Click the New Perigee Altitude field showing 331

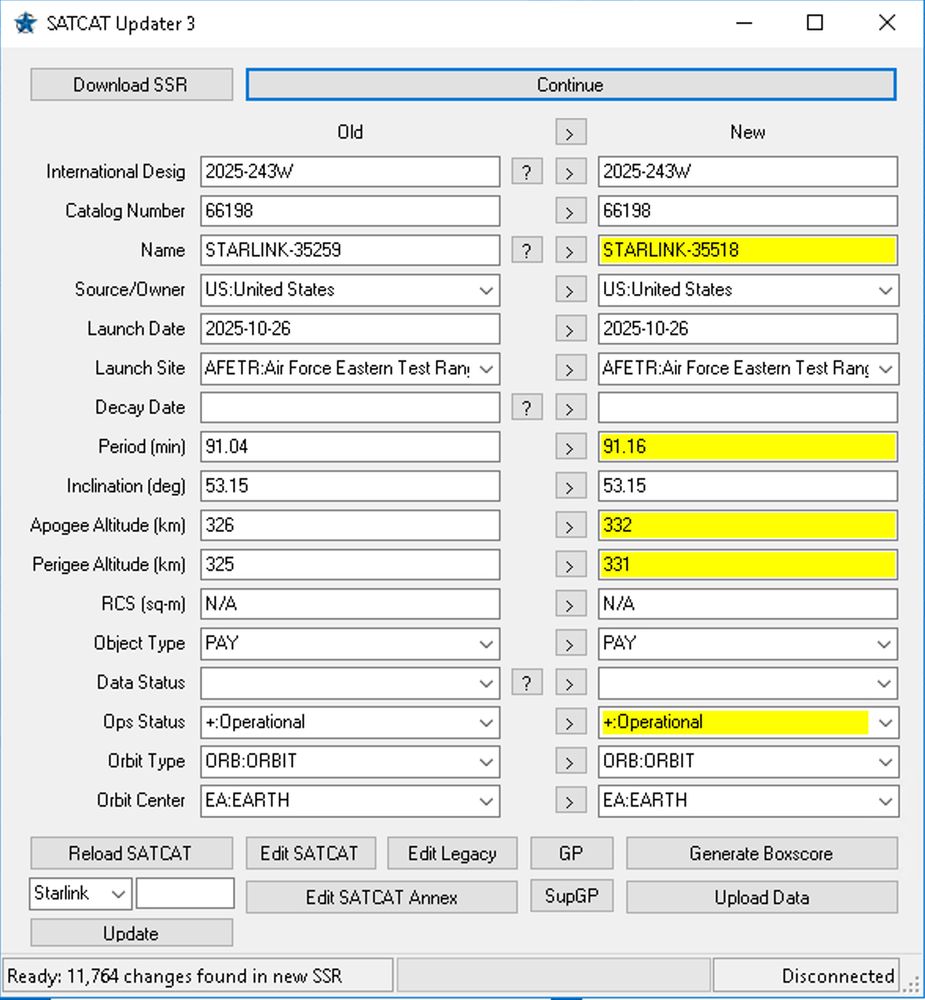click(748, 565)
